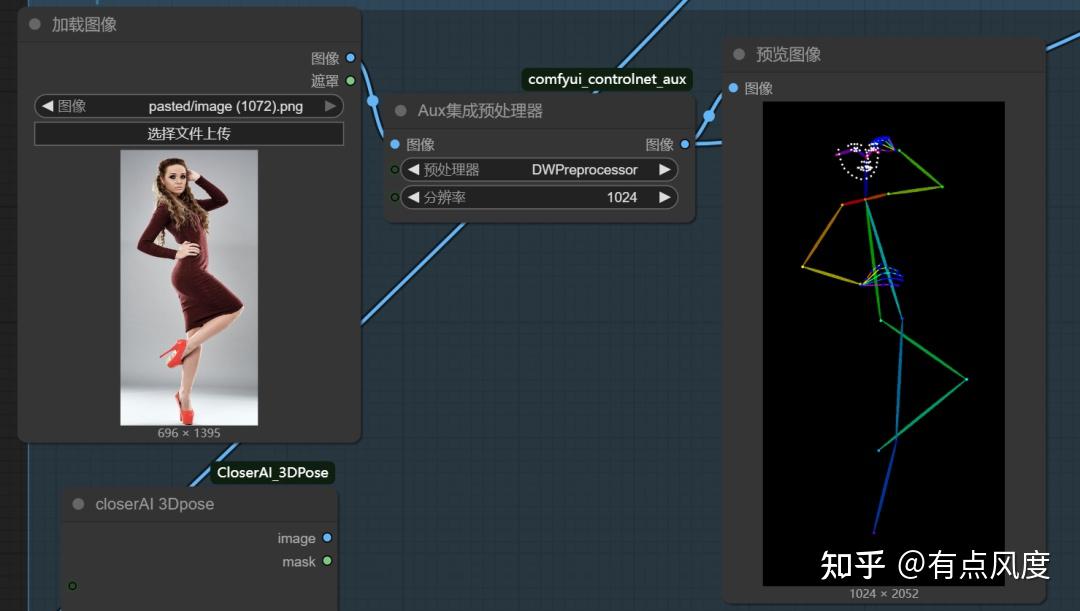Click the 图像 output dot on Aux集成预处理器

684,144
